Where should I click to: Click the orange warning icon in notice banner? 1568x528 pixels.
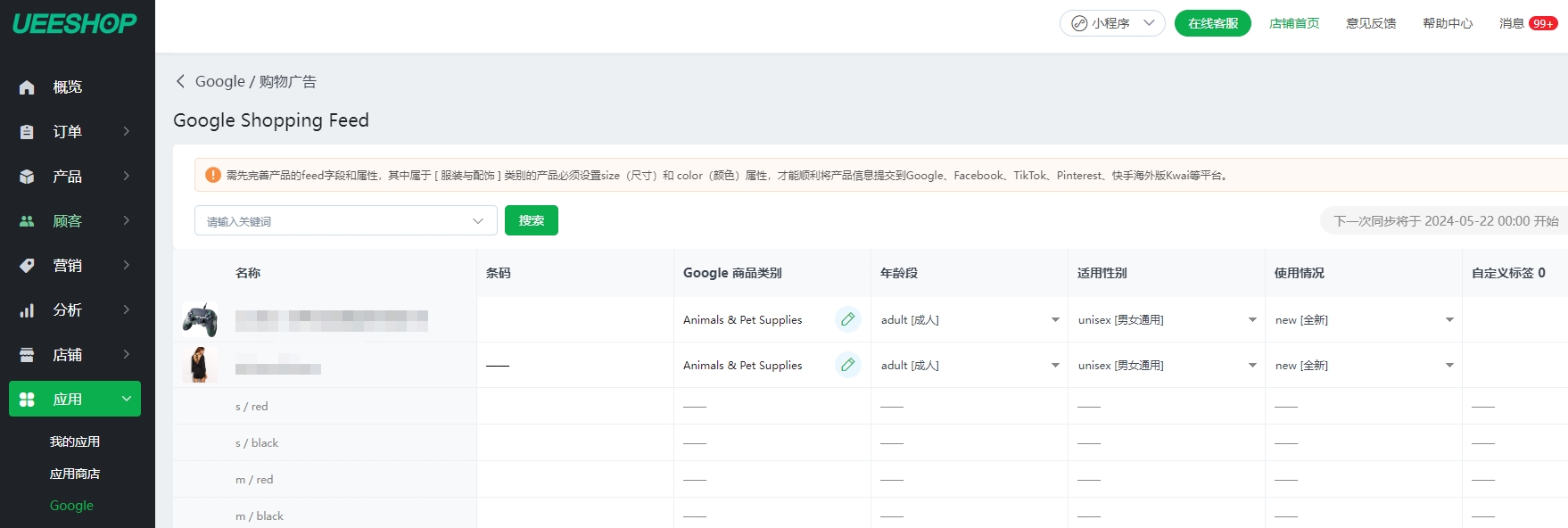click(213, 175)
